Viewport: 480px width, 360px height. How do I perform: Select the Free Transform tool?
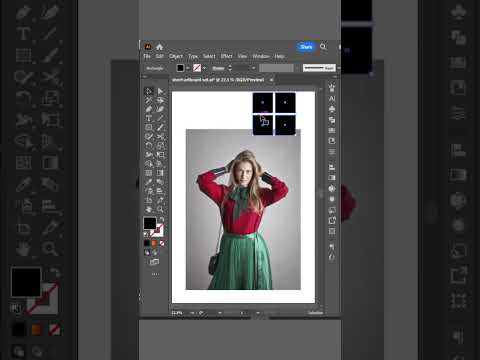point(160,155)
